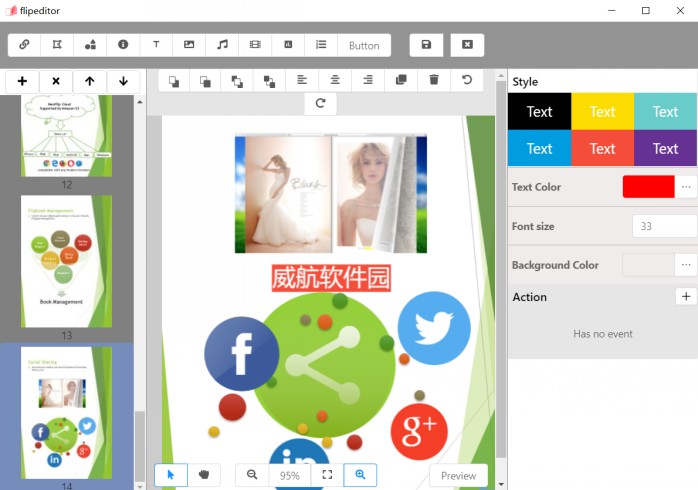Open the shapes tool
Screen dimensions: 698x490
tap(90, 45)
